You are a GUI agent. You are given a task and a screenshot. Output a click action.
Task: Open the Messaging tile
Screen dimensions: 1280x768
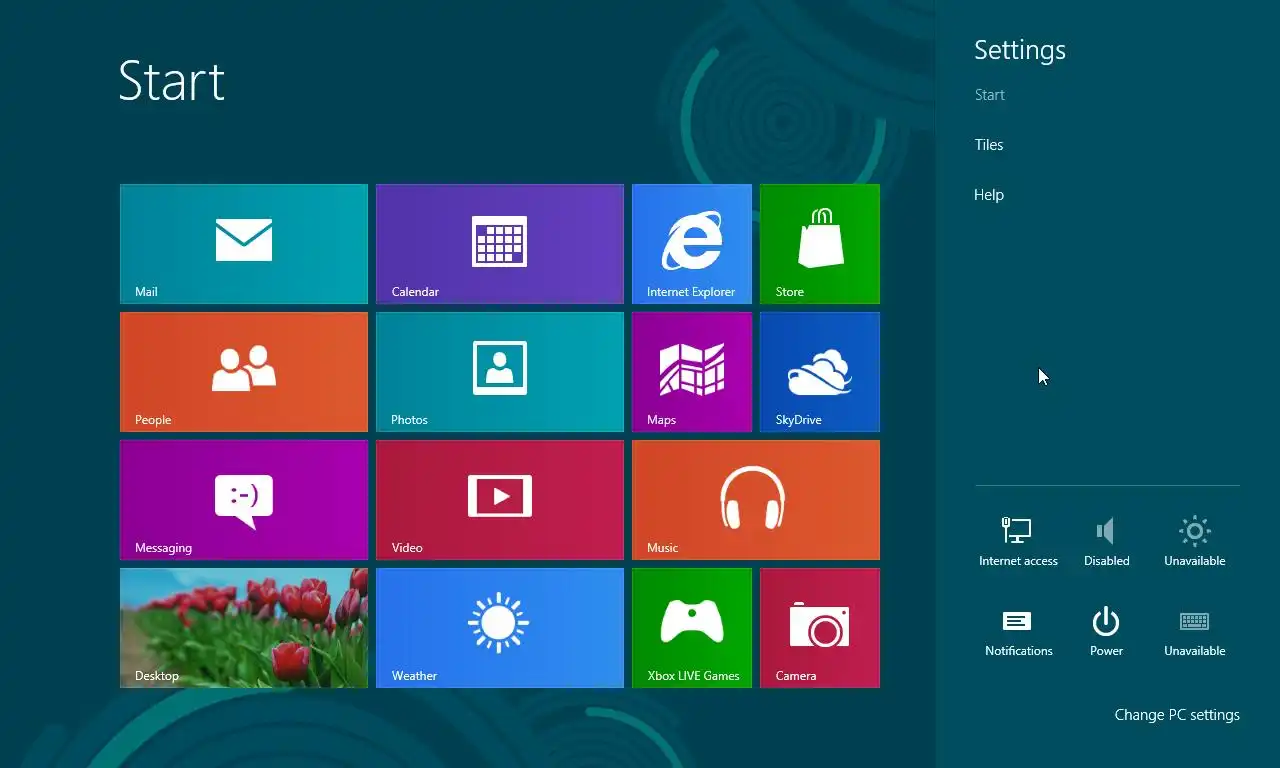[x=244, y=500]
